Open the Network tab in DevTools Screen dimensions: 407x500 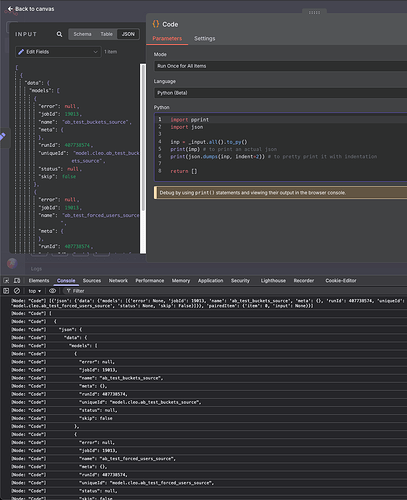118,281
